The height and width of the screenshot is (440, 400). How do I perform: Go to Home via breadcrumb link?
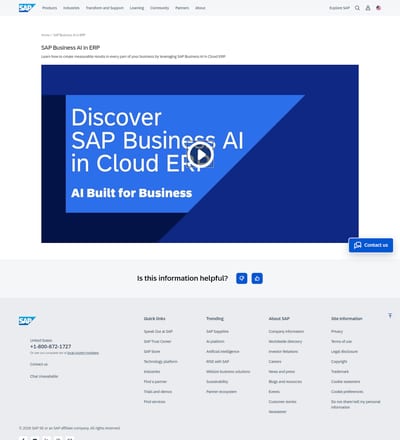[x=45, y=35]
